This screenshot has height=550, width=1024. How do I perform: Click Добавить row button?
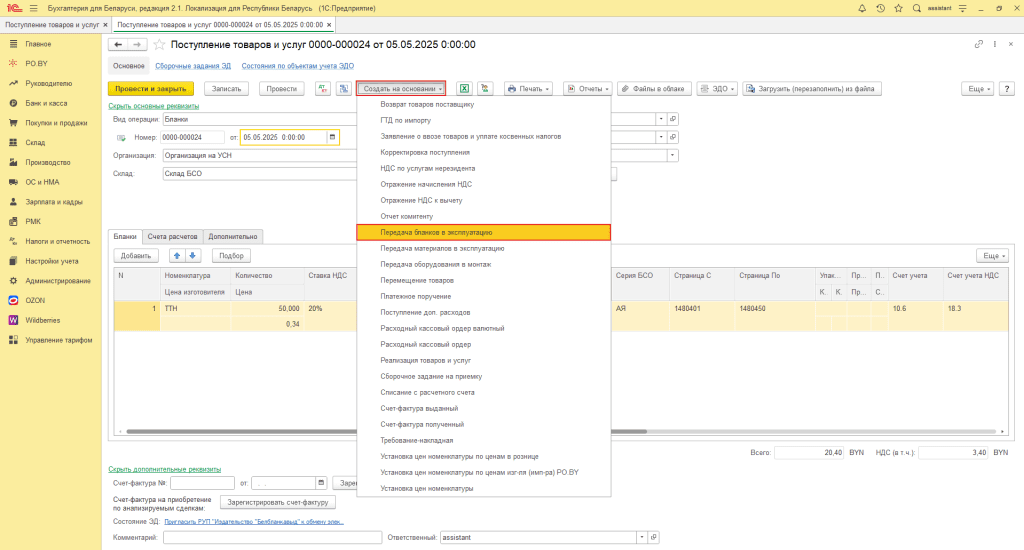[136, 255]
